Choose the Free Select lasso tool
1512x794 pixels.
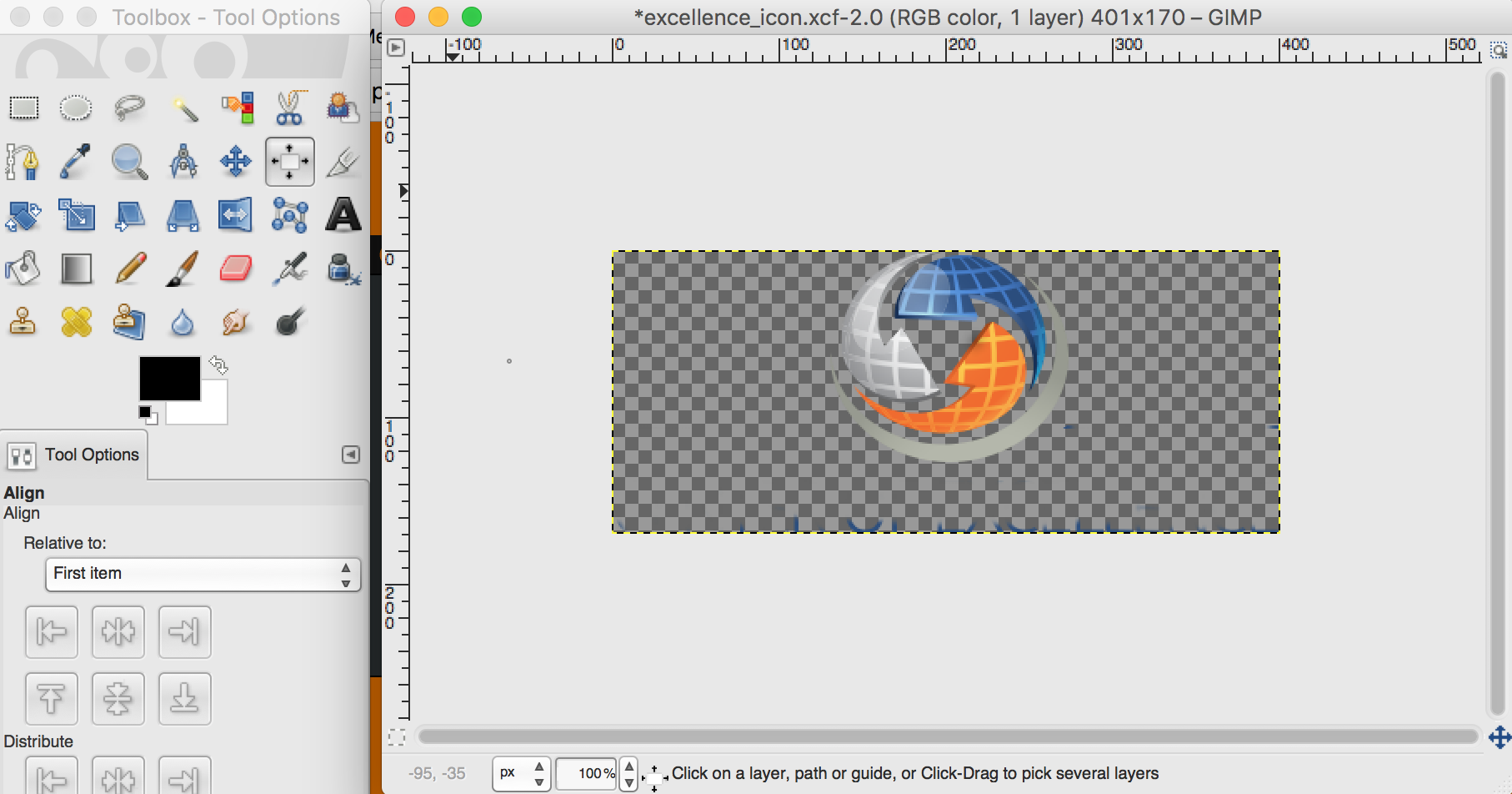click(129, 108)
